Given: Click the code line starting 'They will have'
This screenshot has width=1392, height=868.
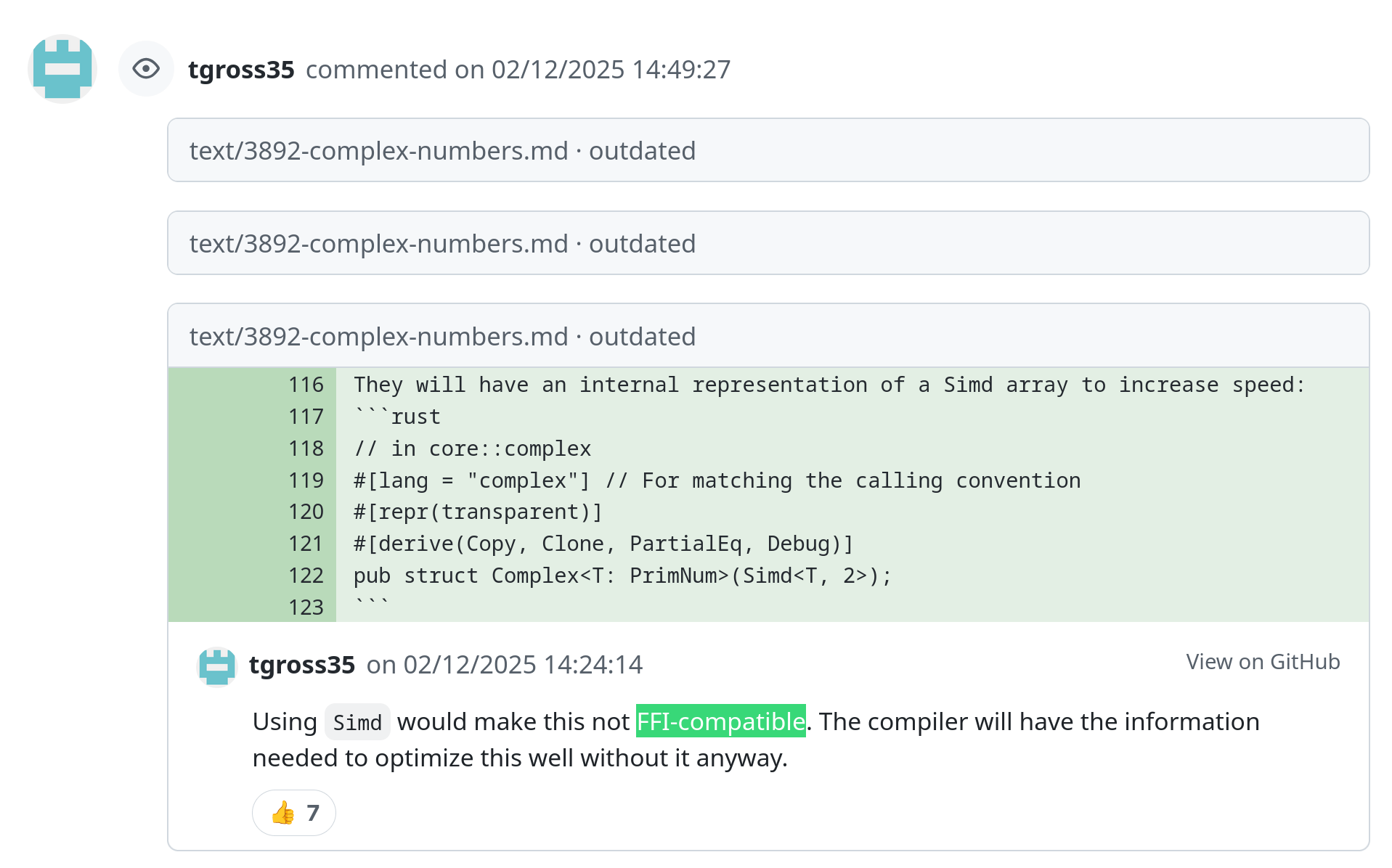Looking at the screenshot, I should pyautogui.click(x=829, y=385).
